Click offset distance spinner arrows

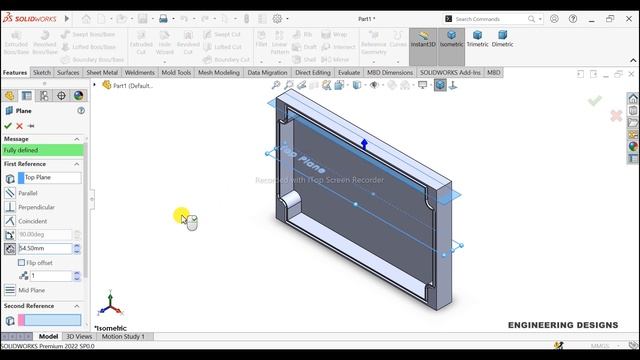[77, 249]
